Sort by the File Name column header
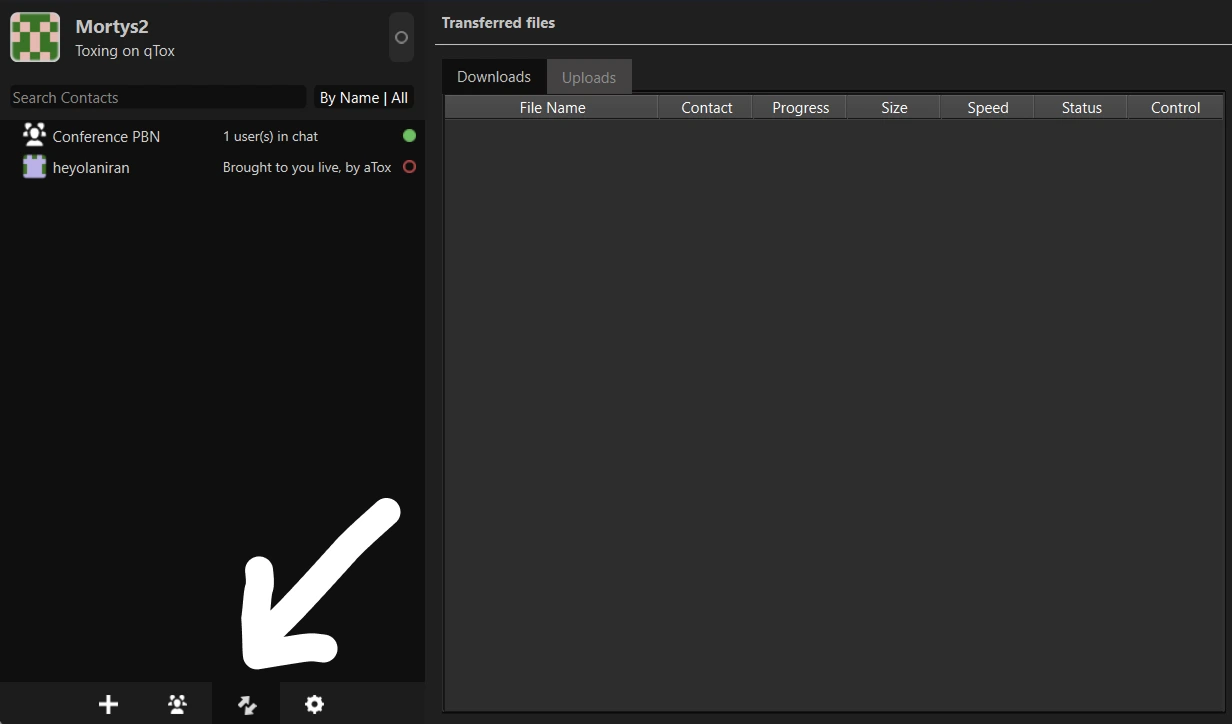This screenshot has height=724, width=1232. pos(552,108)
